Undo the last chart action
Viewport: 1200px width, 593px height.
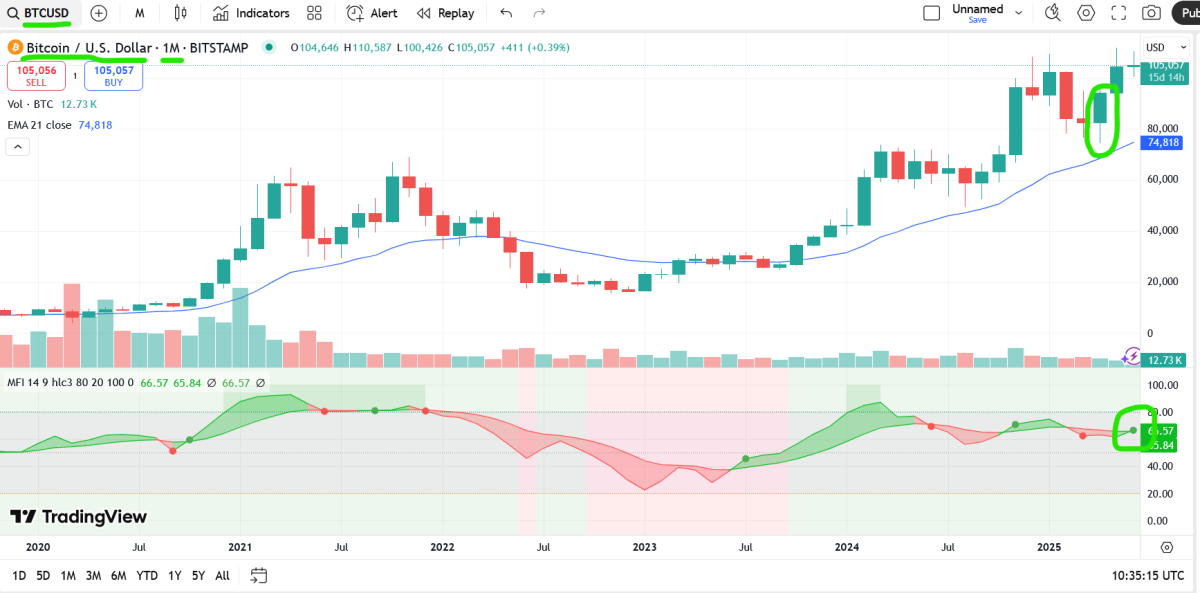[x=506, y=13]
